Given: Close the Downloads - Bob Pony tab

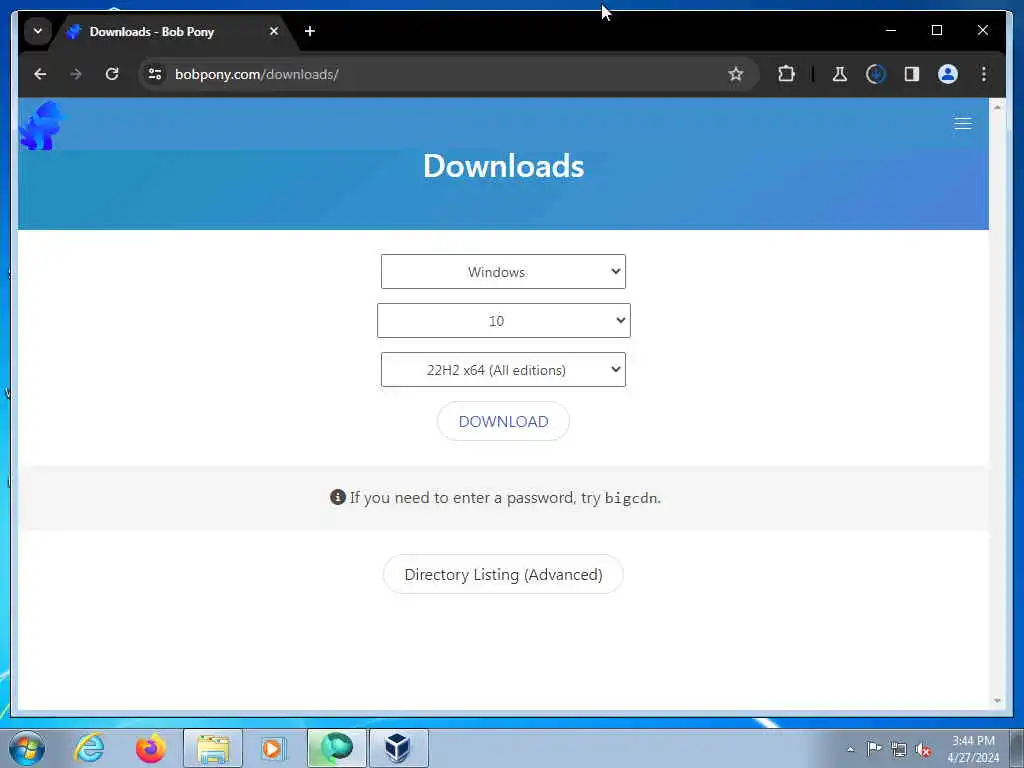Looking at the screenshot, I should tap(274, 31).
